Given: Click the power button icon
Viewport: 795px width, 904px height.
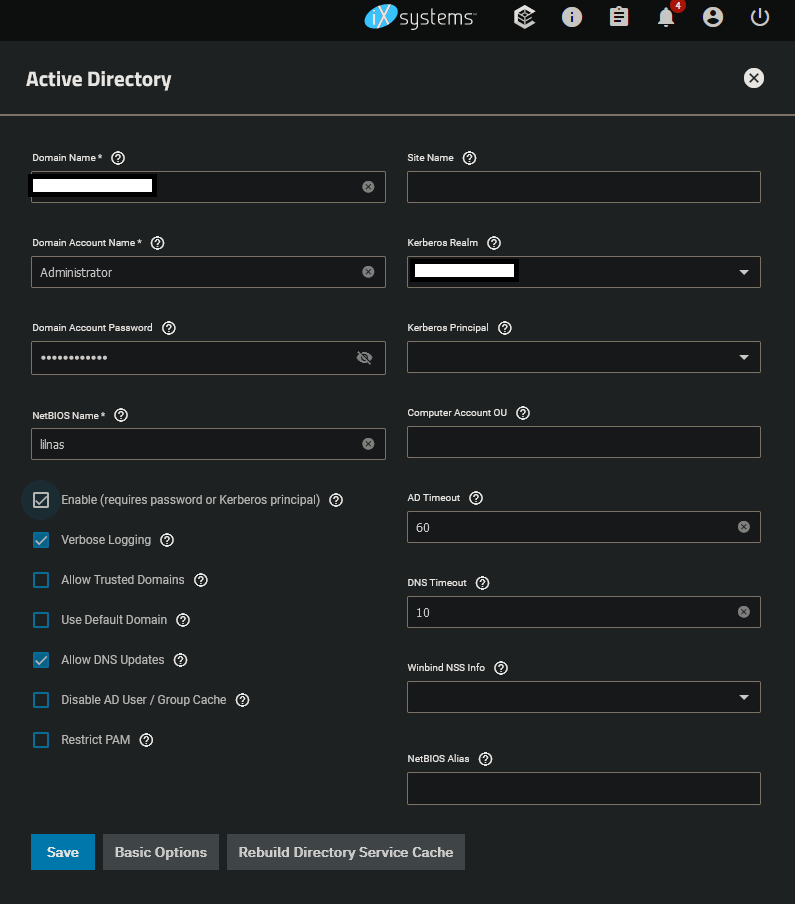Looking at the screenshot, I should tap(760, 17).
